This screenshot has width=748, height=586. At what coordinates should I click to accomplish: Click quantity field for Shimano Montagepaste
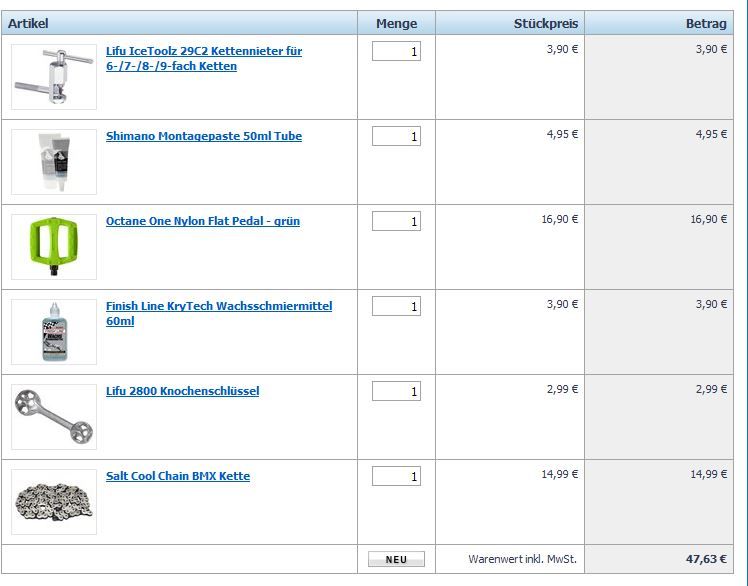(396, 136)
